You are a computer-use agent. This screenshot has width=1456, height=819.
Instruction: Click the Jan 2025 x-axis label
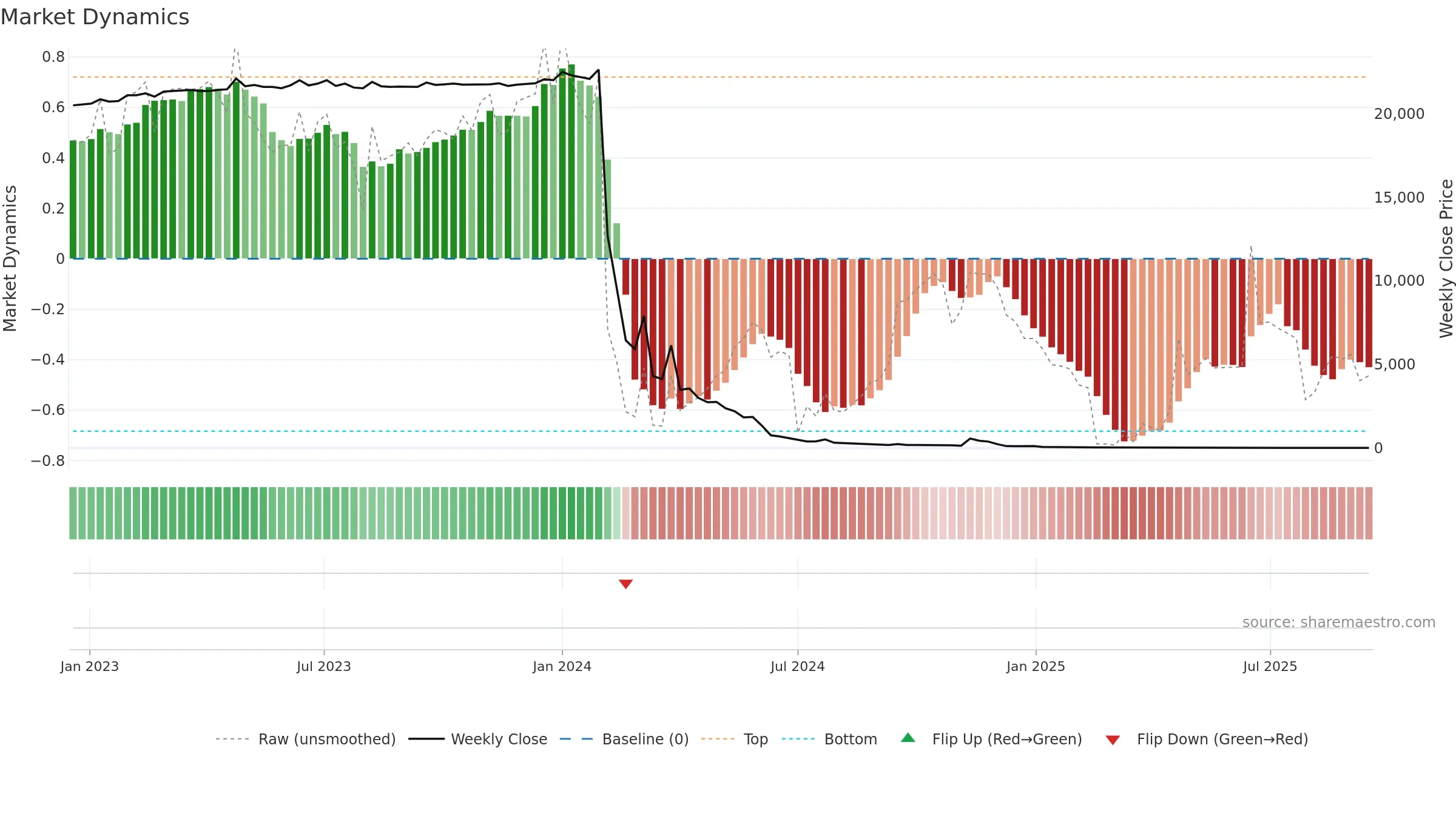point(1036,666)
